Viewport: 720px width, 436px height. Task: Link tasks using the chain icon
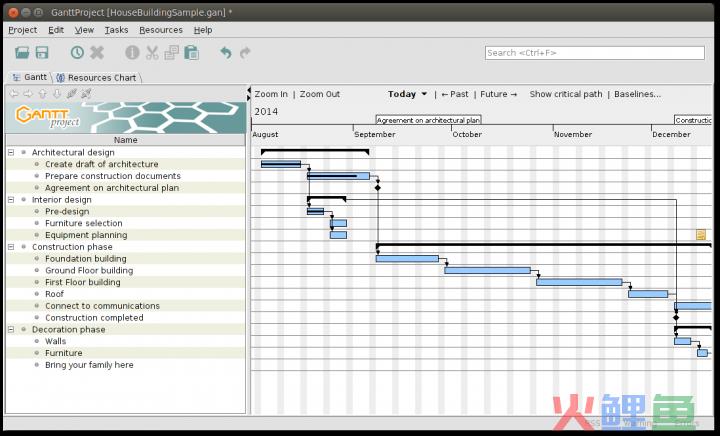click(72, 94)
